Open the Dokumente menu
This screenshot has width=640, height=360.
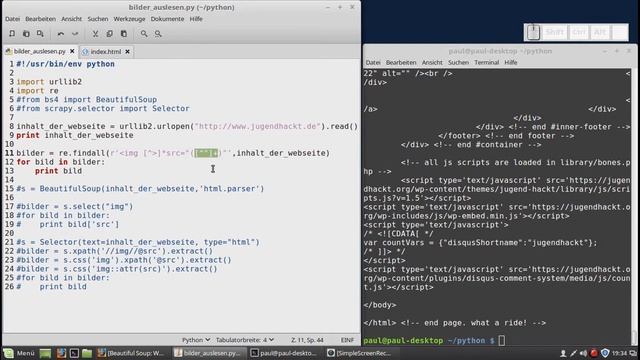(x=167, y=19)
